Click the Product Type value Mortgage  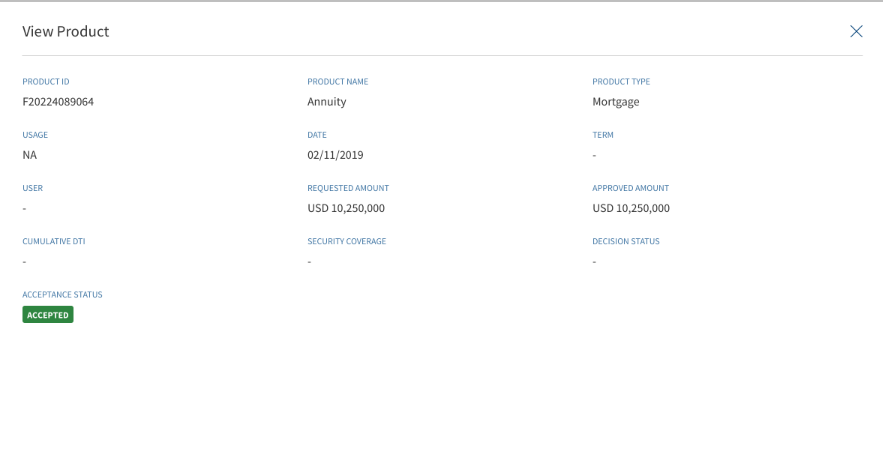[616, 102]
